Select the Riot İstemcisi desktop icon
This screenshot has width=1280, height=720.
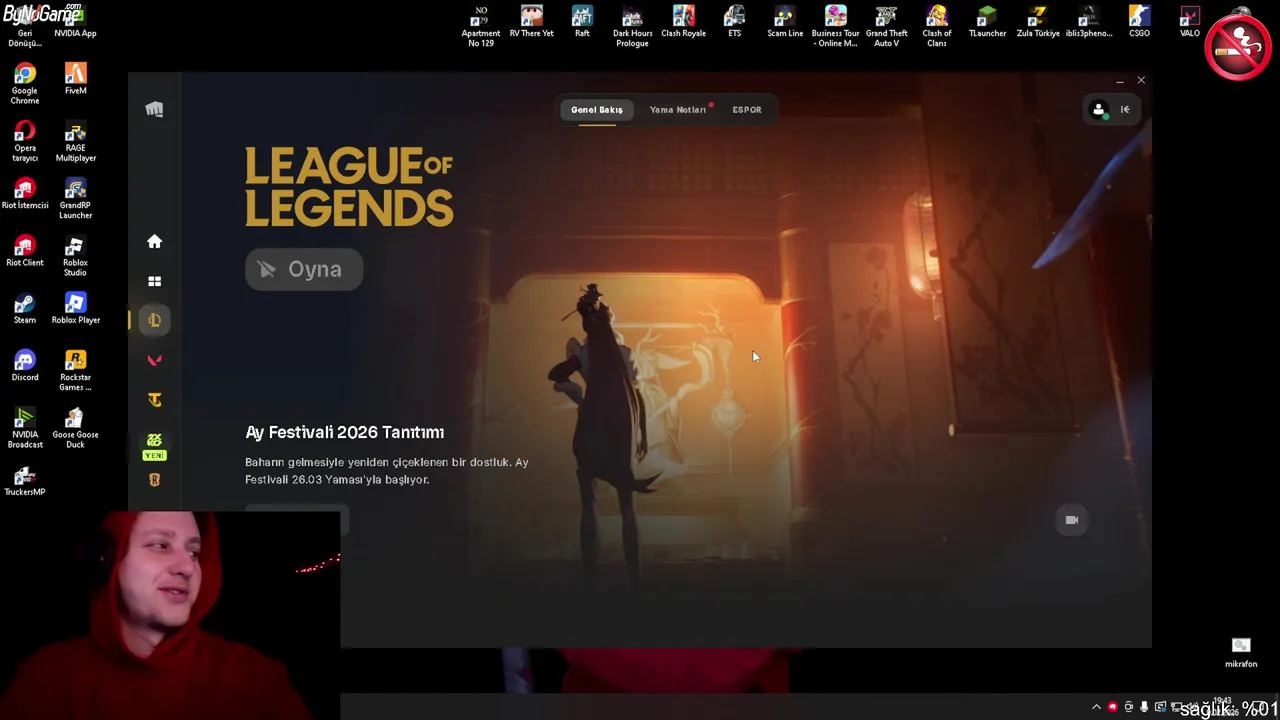(25, 193)
